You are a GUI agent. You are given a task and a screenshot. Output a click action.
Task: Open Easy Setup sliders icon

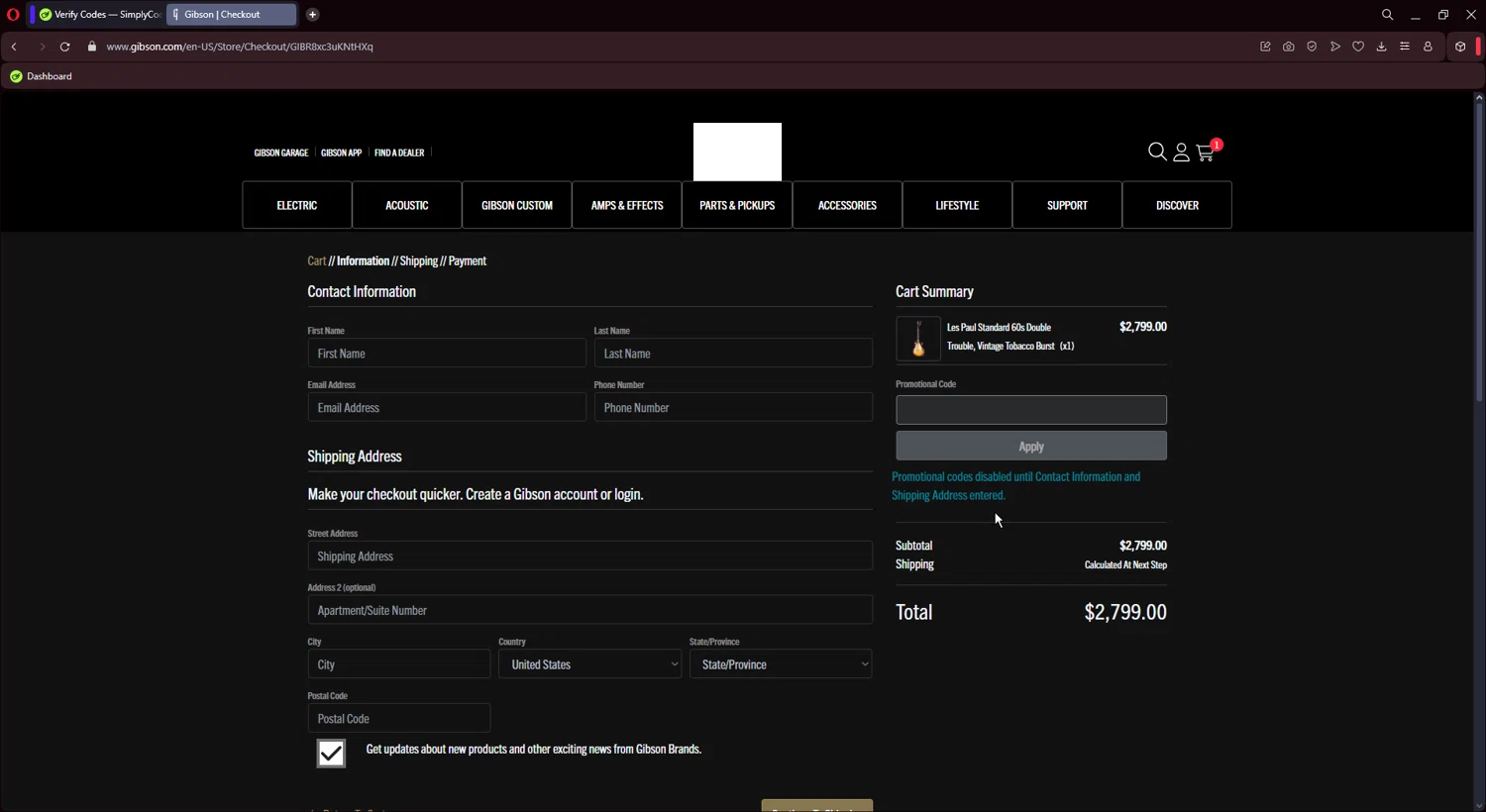pyautogui.click(x=1405, y=47)
